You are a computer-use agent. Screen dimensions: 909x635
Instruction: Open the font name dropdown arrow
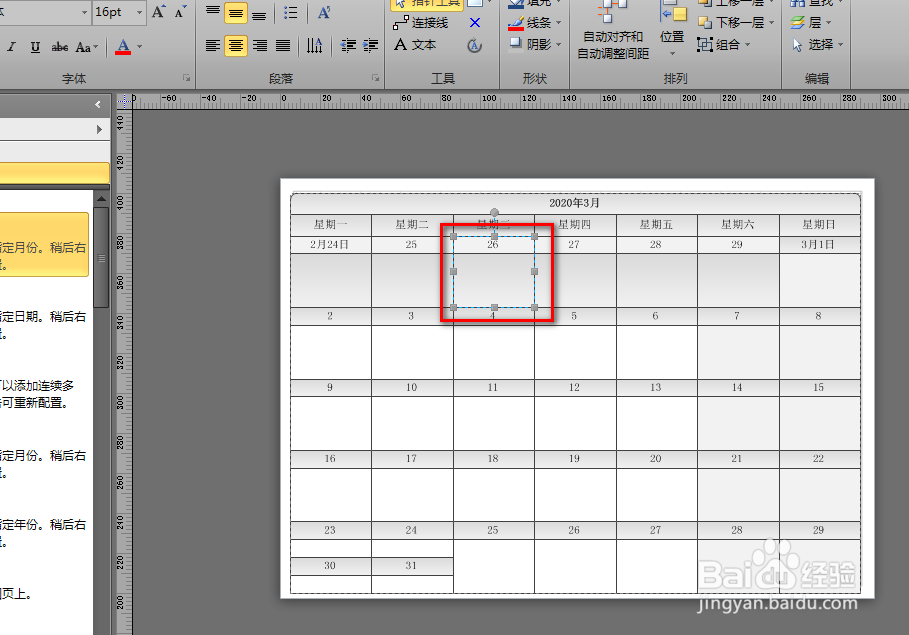[x=84, y=12]
